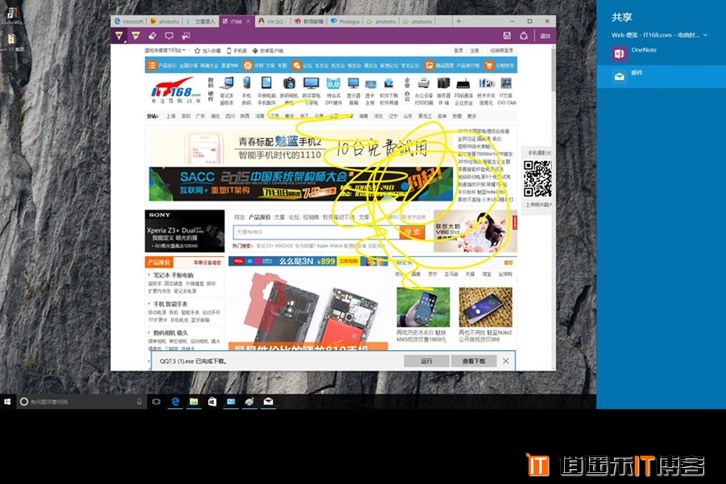Open the 手机版 mobile version link
The image size is (726, 484).
tap(237, 50)
